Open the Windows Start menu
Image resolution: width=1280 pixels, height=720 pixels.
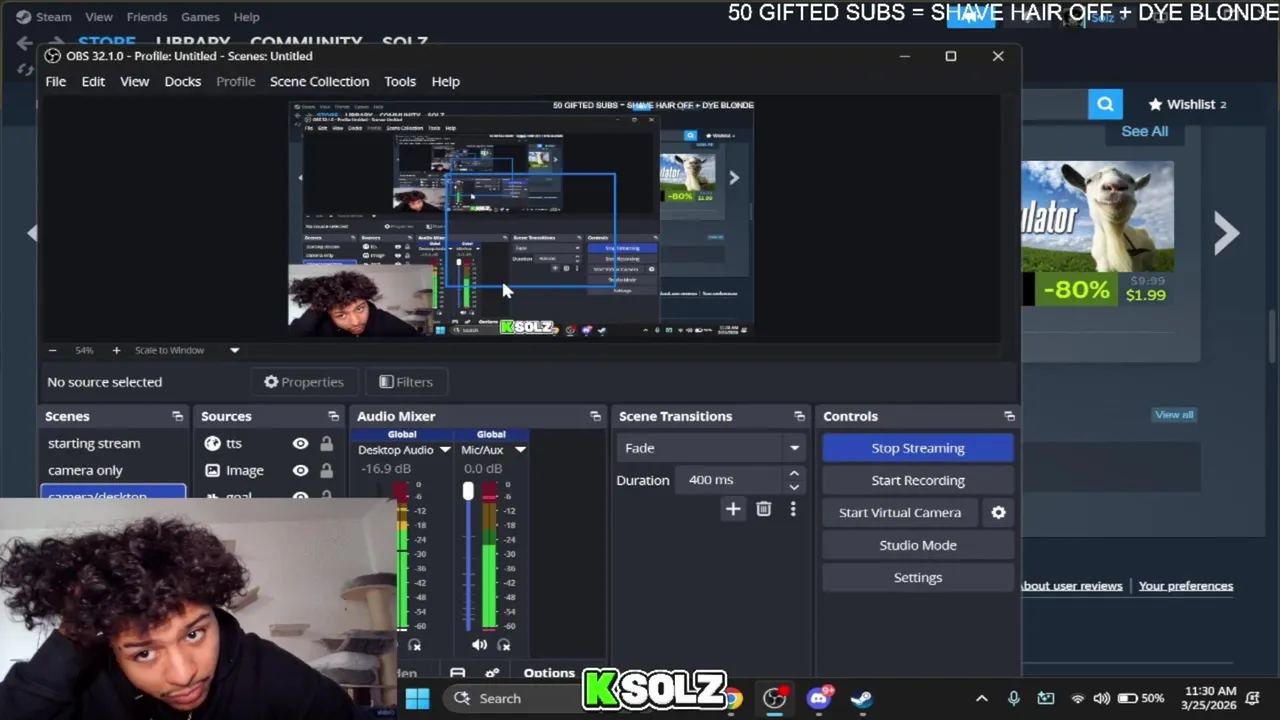pos(418,698)
